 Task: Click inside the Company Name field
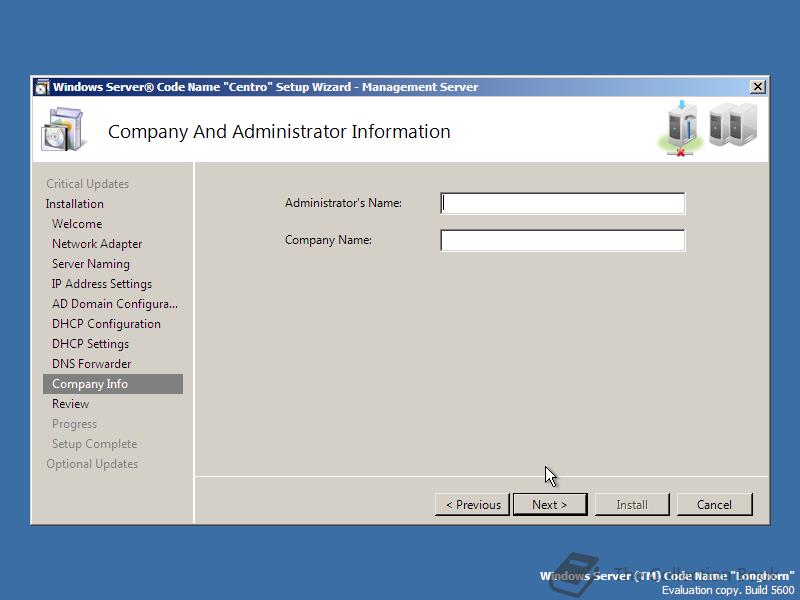click(562, 239)
